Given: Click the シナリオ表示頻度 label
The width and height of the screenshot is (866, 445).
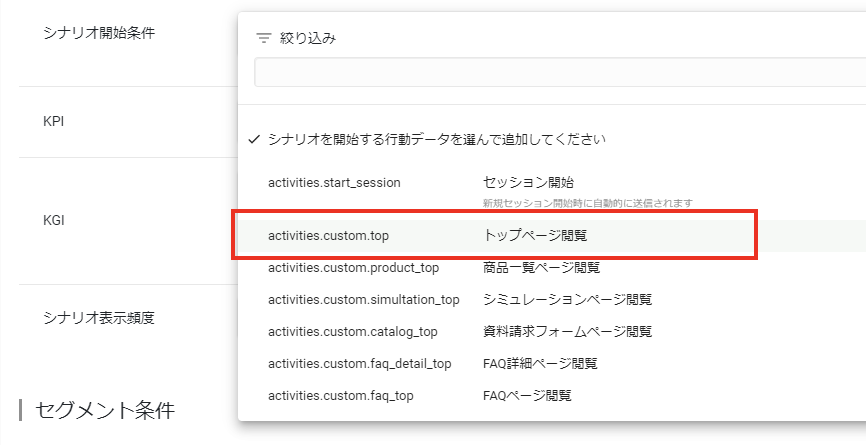Looking at the screenshot, I should [99, 318].
